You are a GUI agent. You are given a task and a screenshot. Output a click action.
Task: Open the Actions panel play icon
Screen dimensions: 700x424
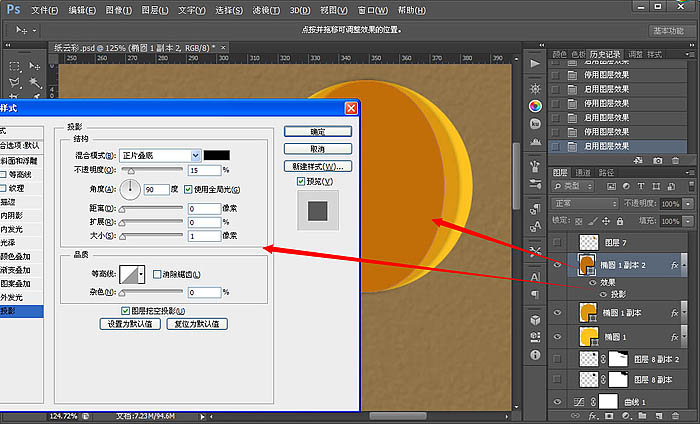pyautogui.click(x=535, y=64)
